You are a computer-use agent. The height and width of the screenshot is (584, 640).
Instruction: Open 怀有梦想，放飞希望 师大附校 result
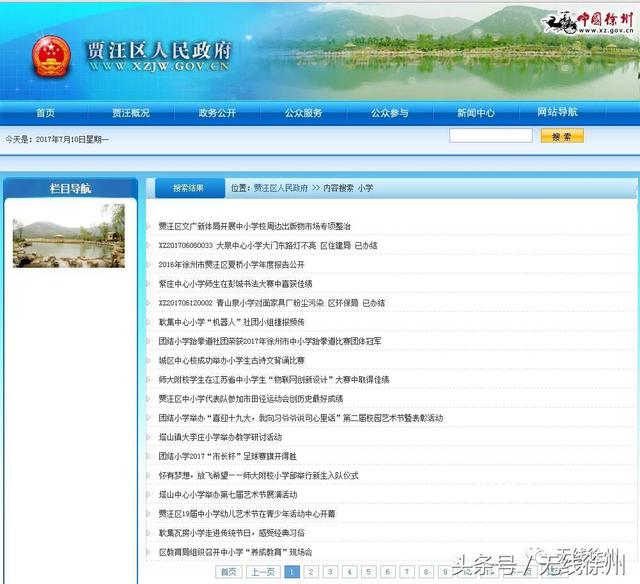tap(258, 475)
